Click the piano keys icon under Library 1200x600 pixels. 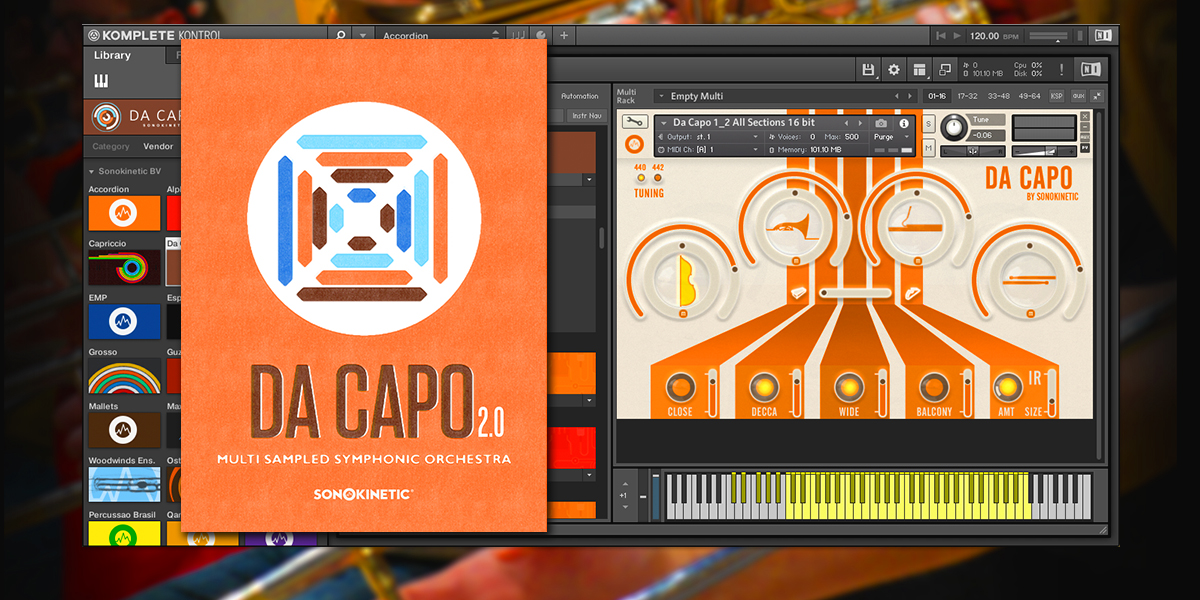point(102,81)
